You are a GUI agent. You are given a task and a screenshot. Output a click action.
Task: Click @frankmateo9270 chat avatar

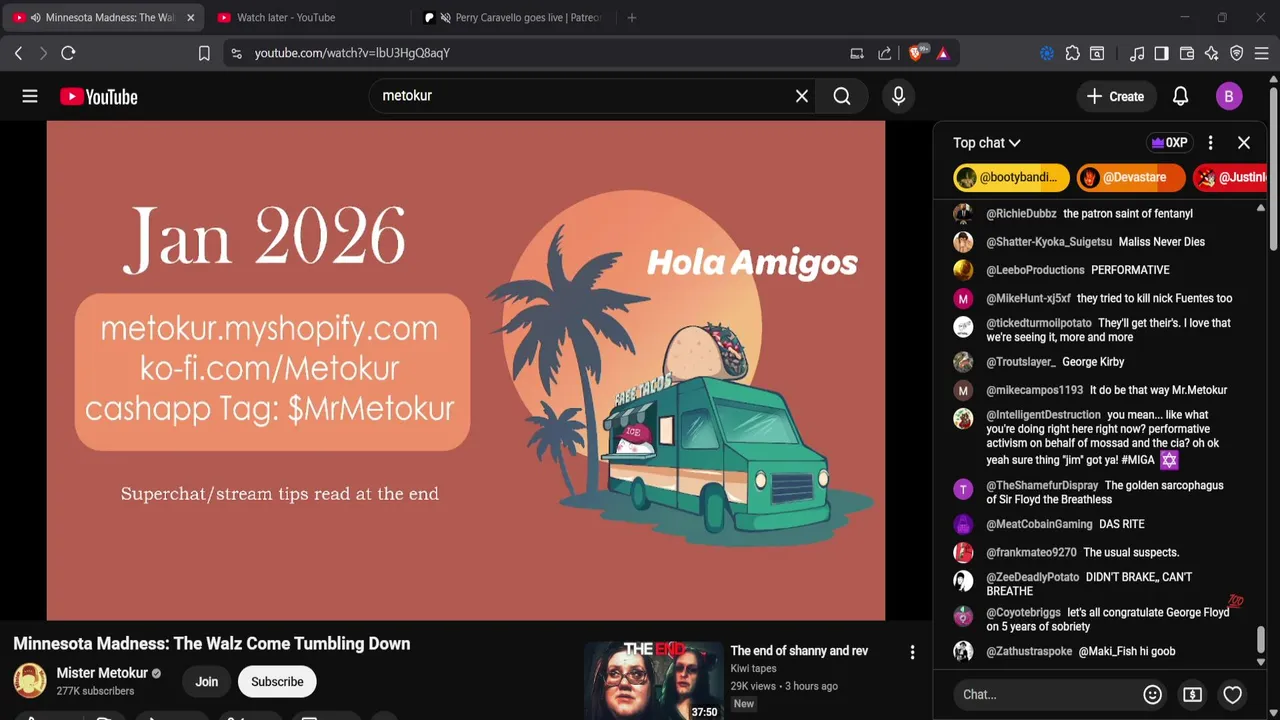pyautogui.click(x=963, y=552)
